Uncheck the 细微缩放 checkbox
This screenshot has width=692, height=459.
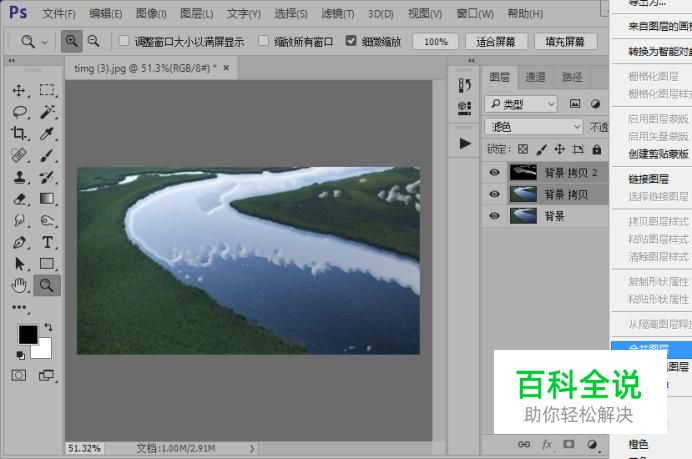351,41
